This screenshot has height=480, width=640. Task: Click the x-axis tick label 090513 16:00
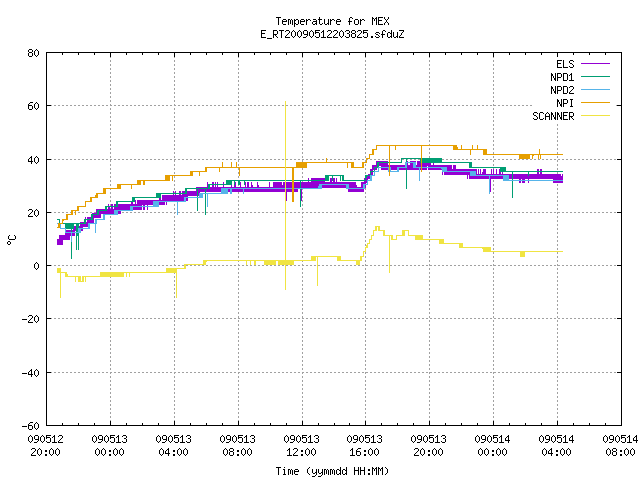point(365,446)
